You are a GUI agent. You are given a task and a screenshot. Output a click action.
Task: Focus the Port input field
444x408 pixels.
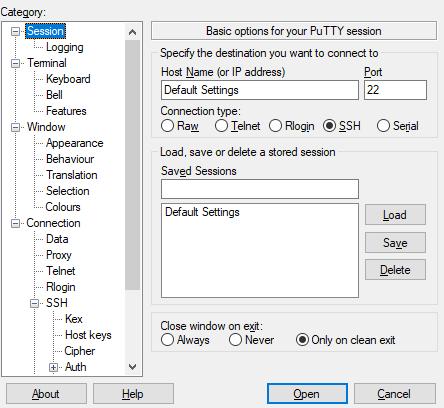point(395,90)
